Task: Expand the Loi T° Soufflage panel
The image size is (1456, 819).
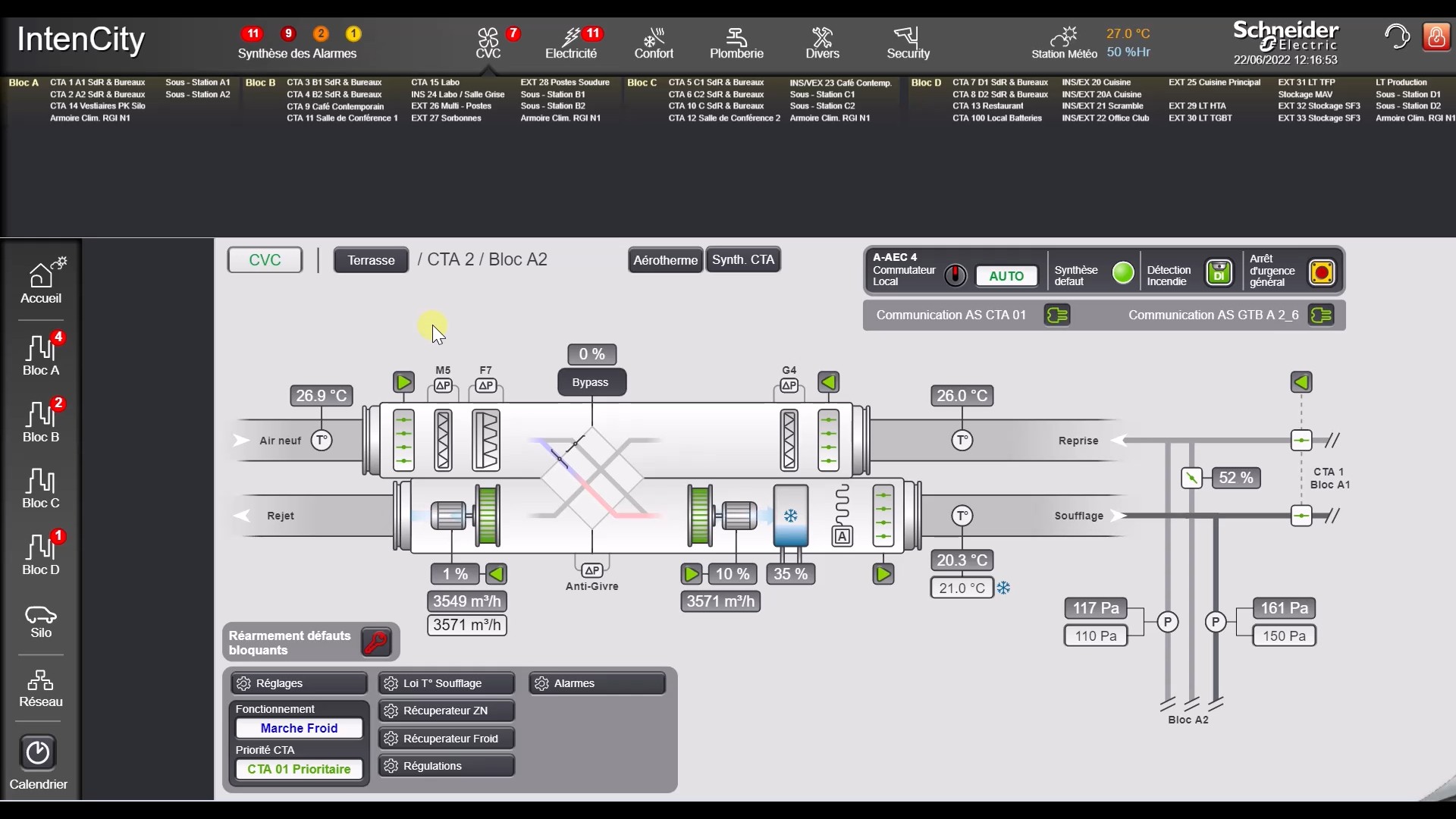Action: [x=446, y=683]
